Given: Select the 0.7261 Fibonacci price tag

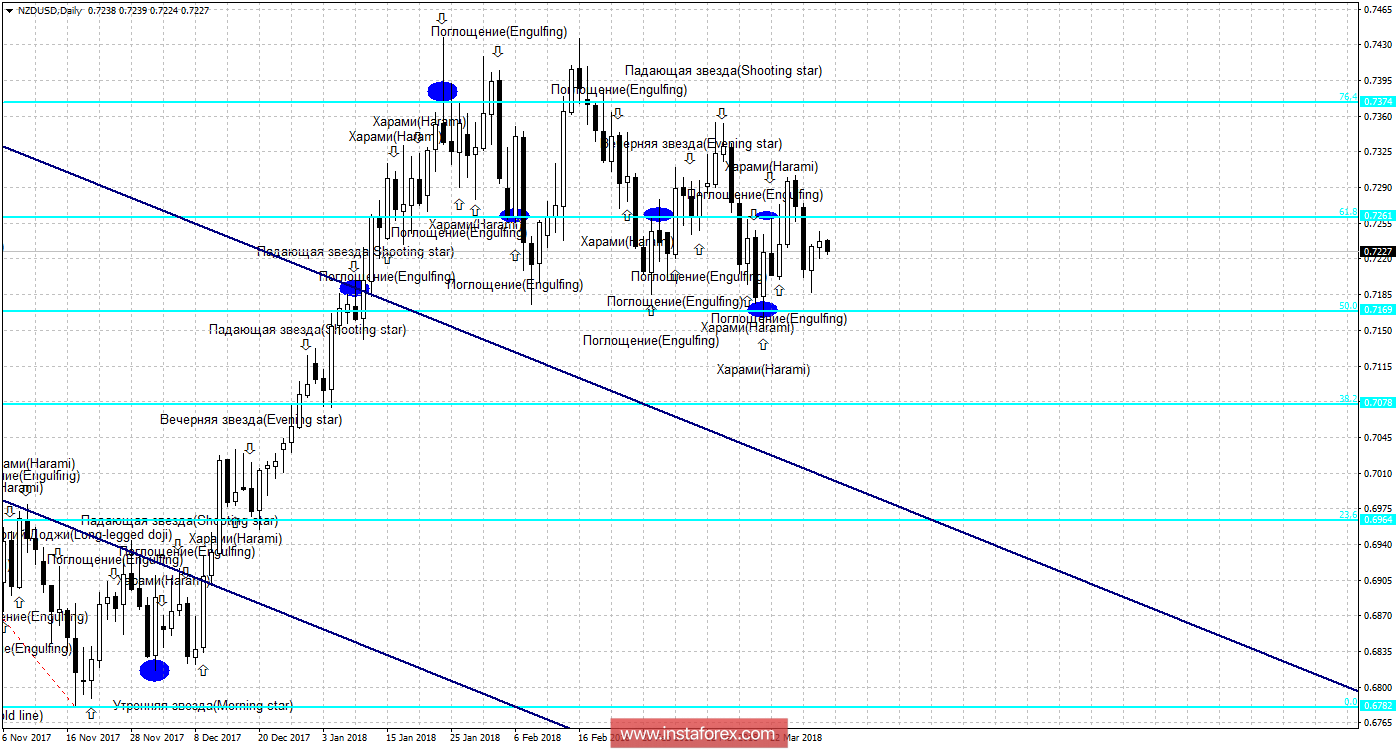Looking at the screenshot, I should [1379, 216].
